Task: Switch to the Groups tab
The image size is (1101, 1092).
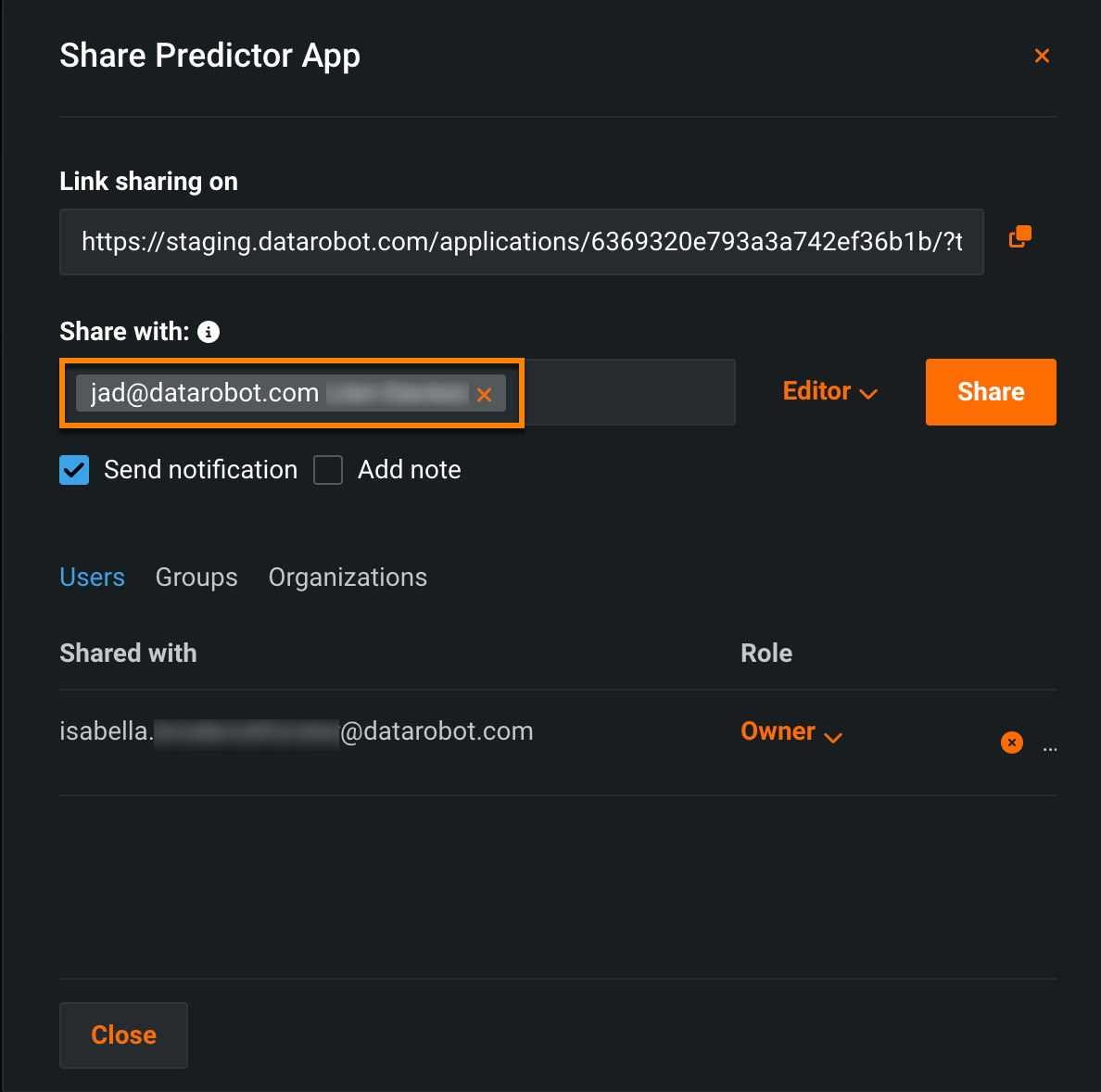Action: [196, 578]
